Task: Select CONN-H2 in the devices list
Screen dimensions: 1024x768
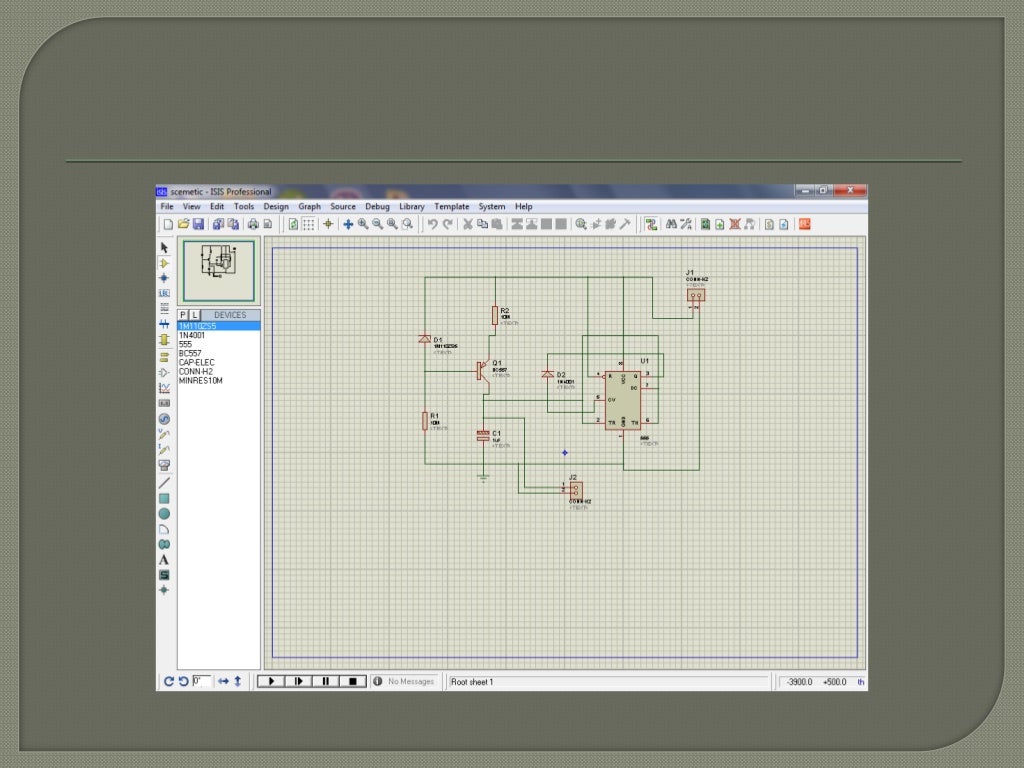Action: [x=219, y=372]
